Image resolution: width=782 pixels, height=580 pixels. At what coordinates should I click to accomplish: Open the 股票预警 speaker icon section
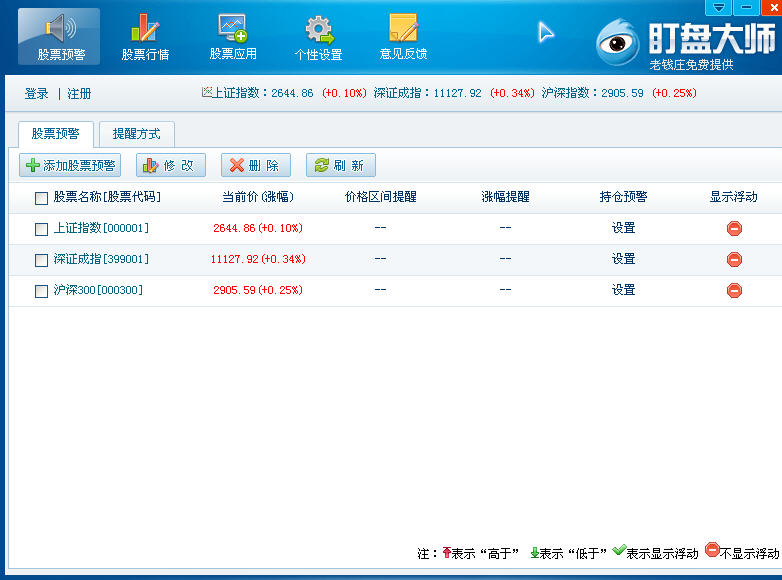point(59,36)
